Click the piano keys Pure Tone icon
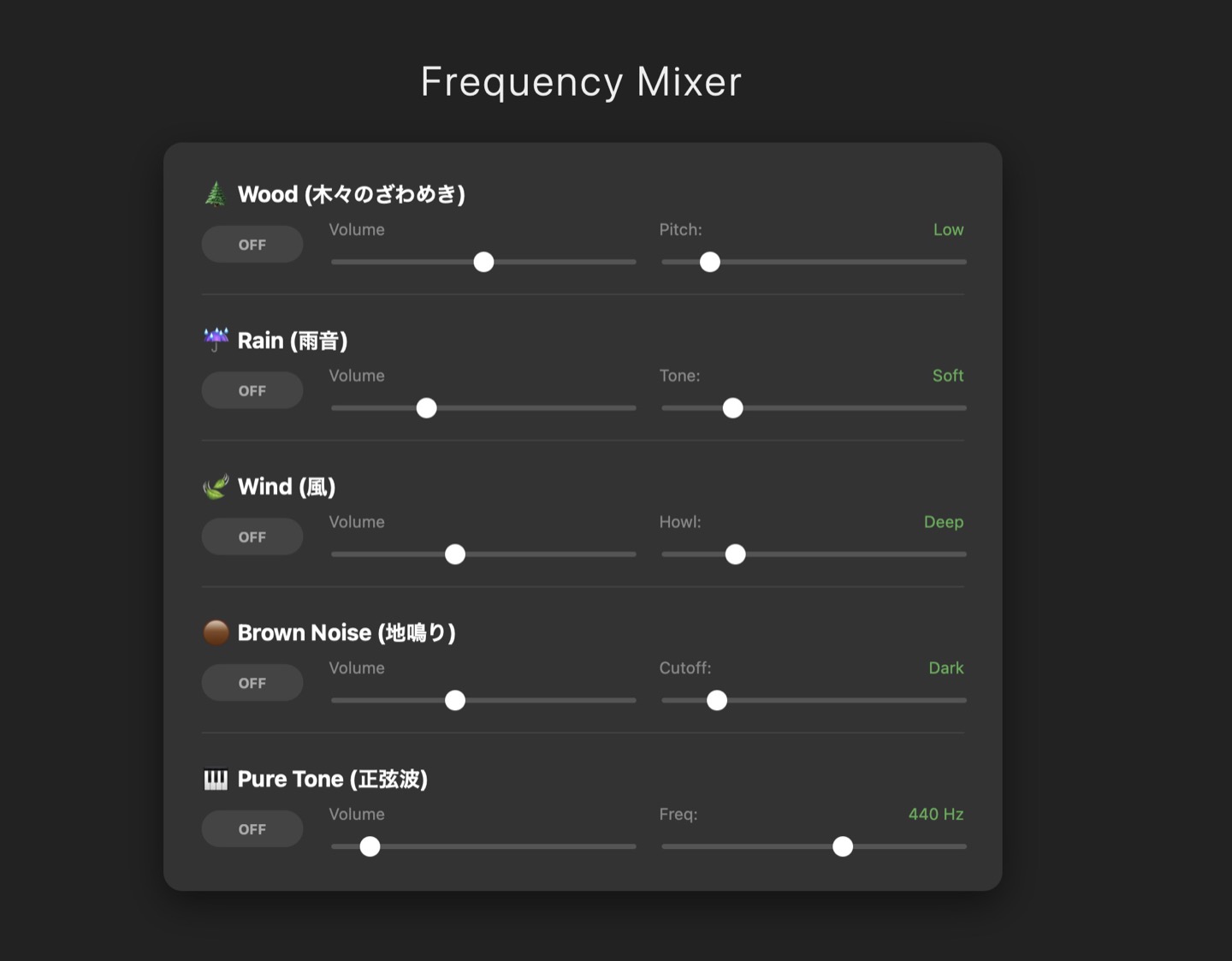Screen dimensions: 1232x961 [216, 779]
